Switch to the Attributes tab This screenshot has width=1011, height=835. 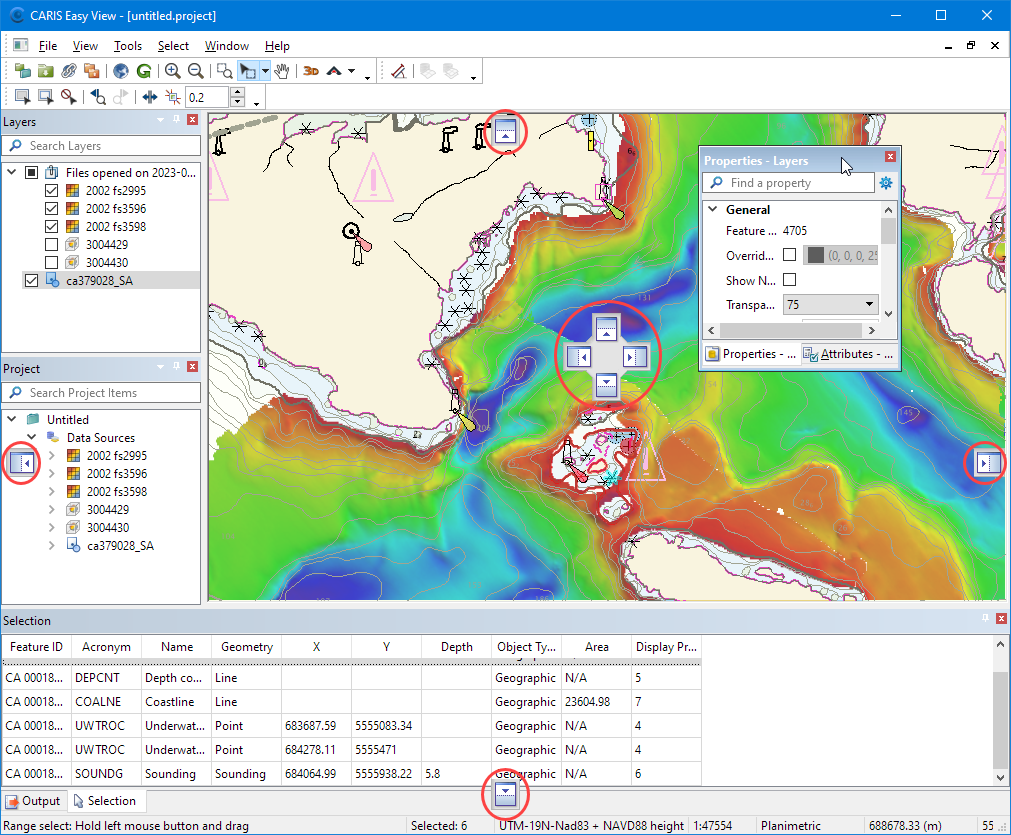click(848, 354)
